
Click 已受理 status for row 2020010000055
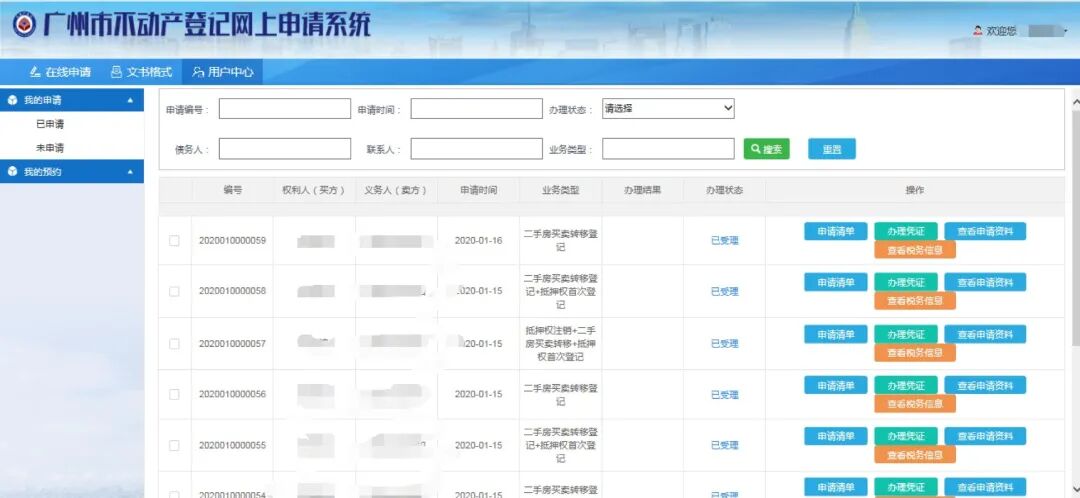(724, 446)
